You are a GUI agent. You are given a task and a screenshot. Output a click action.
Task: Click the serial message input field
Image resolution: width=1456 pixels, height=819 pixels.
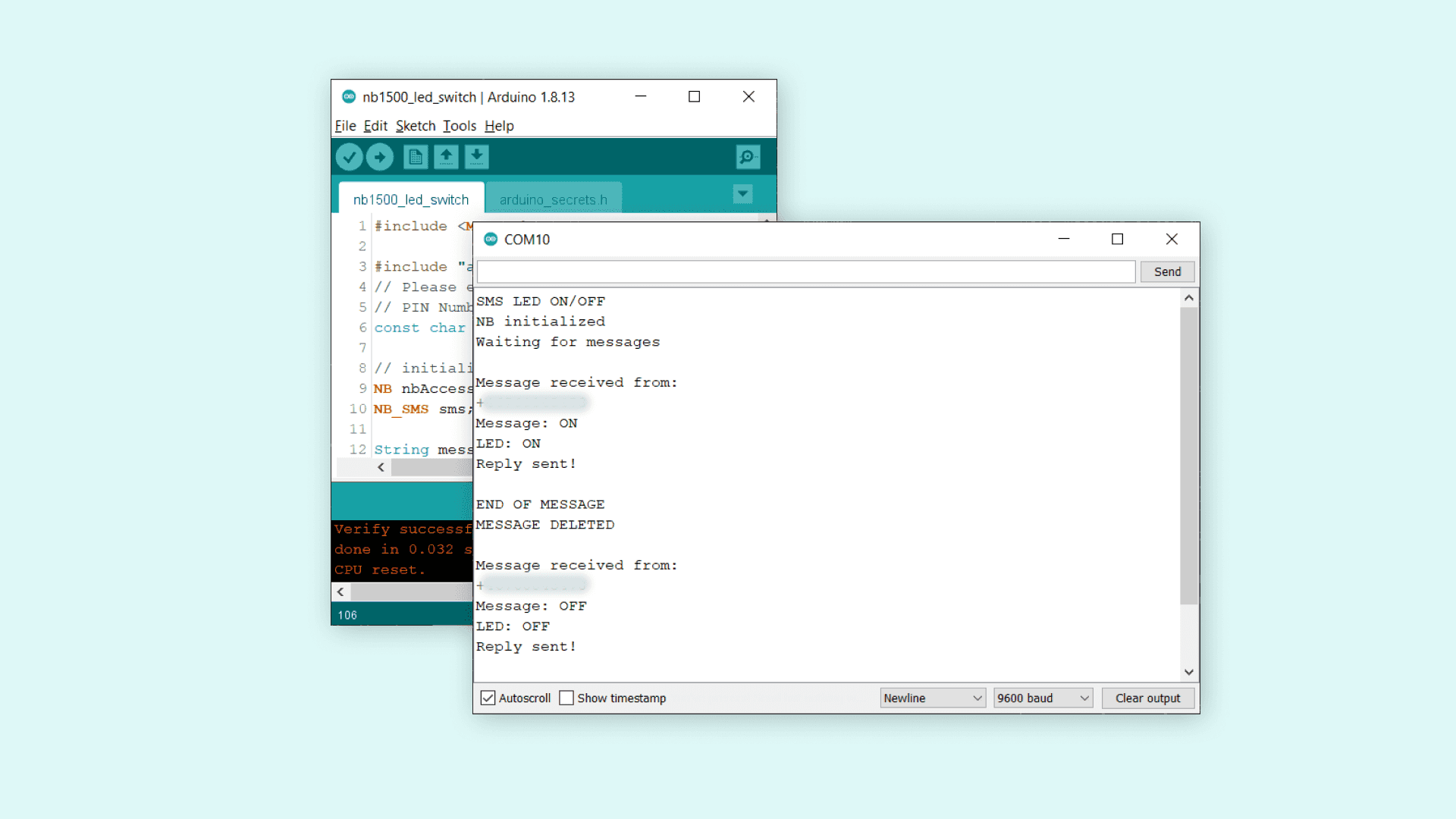805,271
